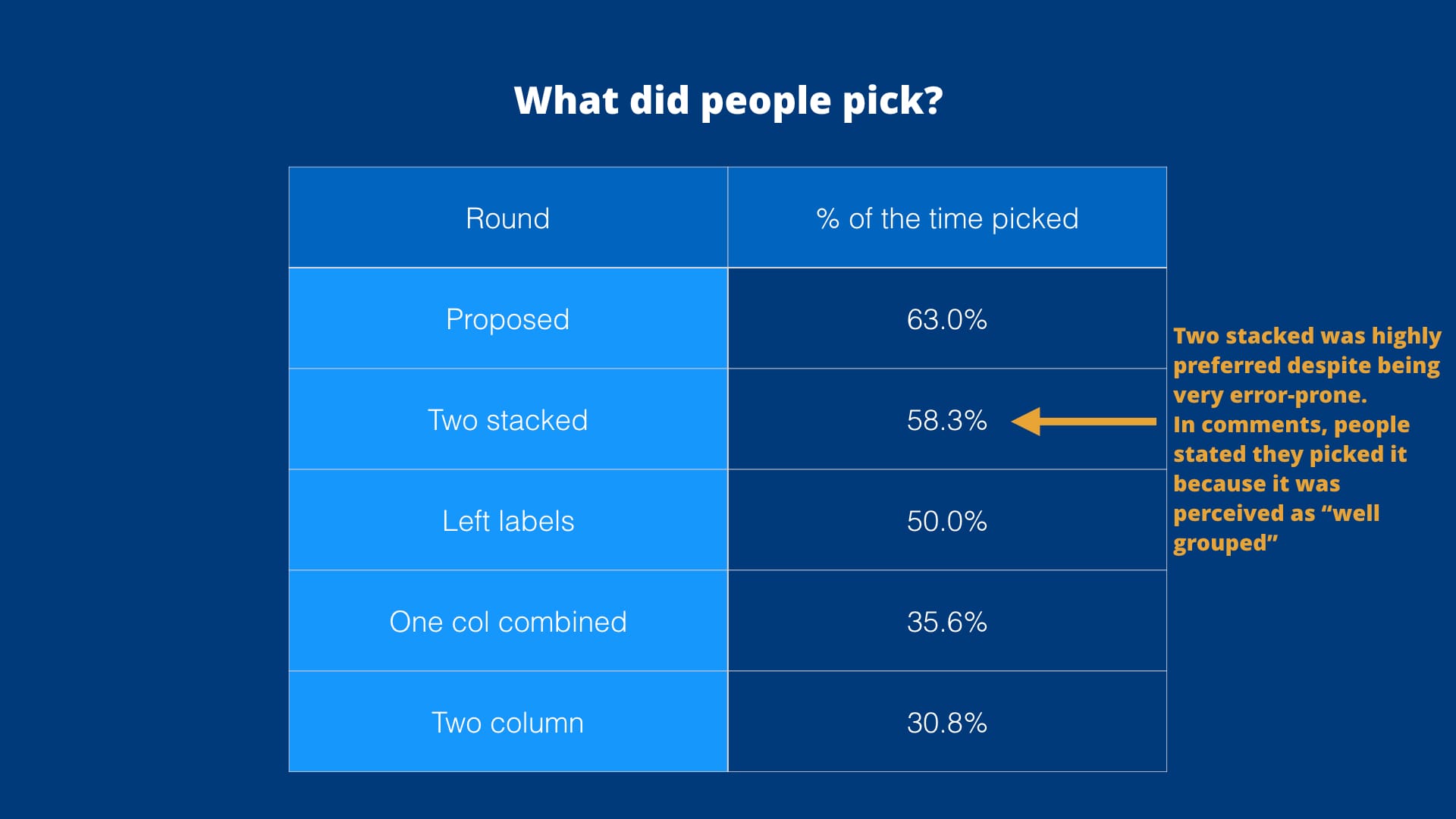1456x819 pixels.
Task: Click the 'Two column' row label cell
Action: (x=507, y=723)
